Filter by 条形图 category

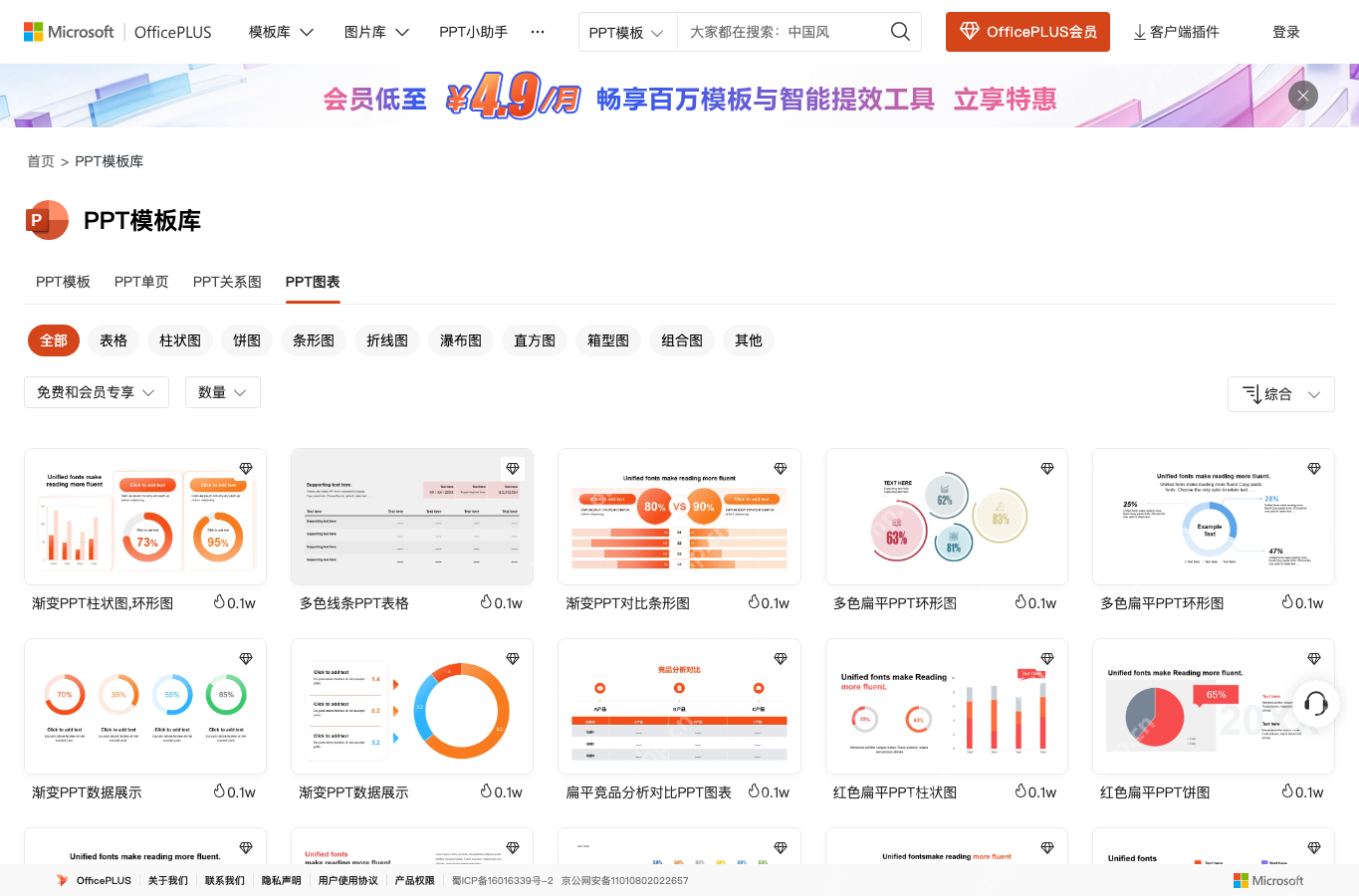point(314,340)
